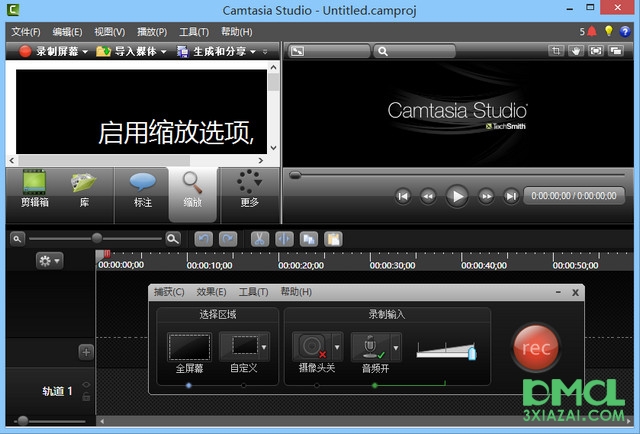Open the Import media folder icon
Screen dimensions: 640x434
click(103, 51)
